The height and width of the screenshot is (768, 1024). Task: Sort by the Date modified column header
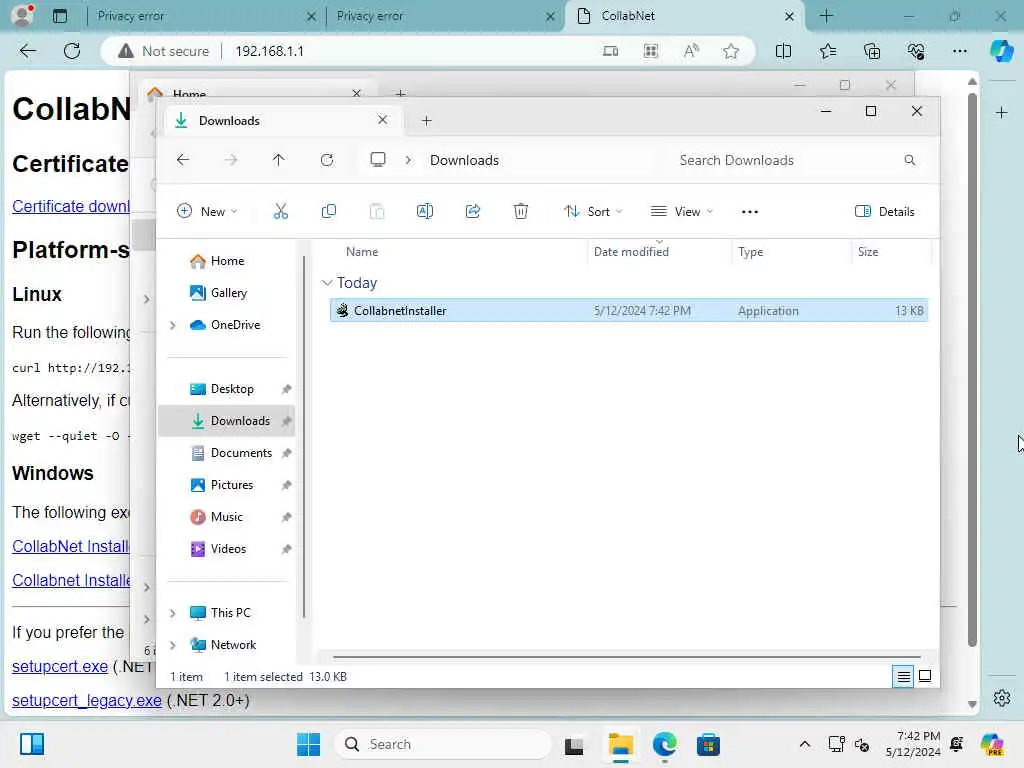coord(658,251)
